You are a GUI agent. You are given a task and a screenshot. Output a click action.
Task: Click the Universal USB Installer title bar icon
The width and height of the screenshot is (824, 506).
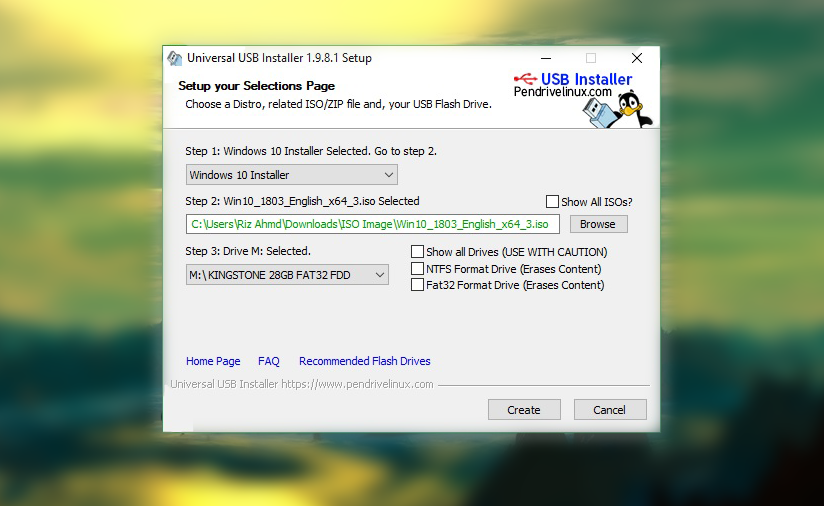pos(174,58)
